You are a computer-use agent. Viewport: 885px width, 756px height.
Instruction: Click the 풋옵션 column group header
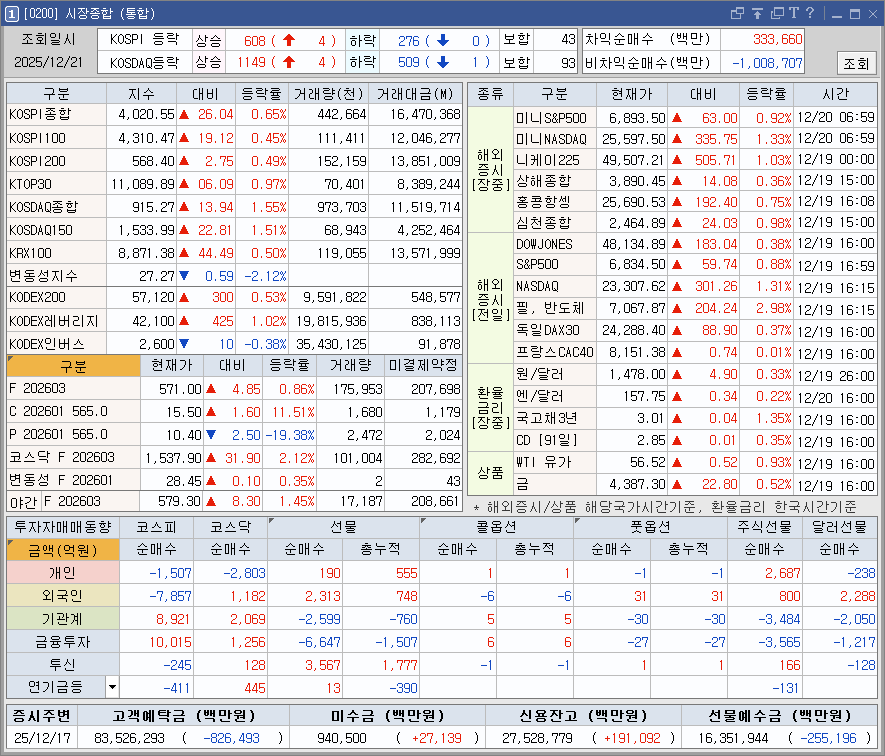tap(650, 527)
